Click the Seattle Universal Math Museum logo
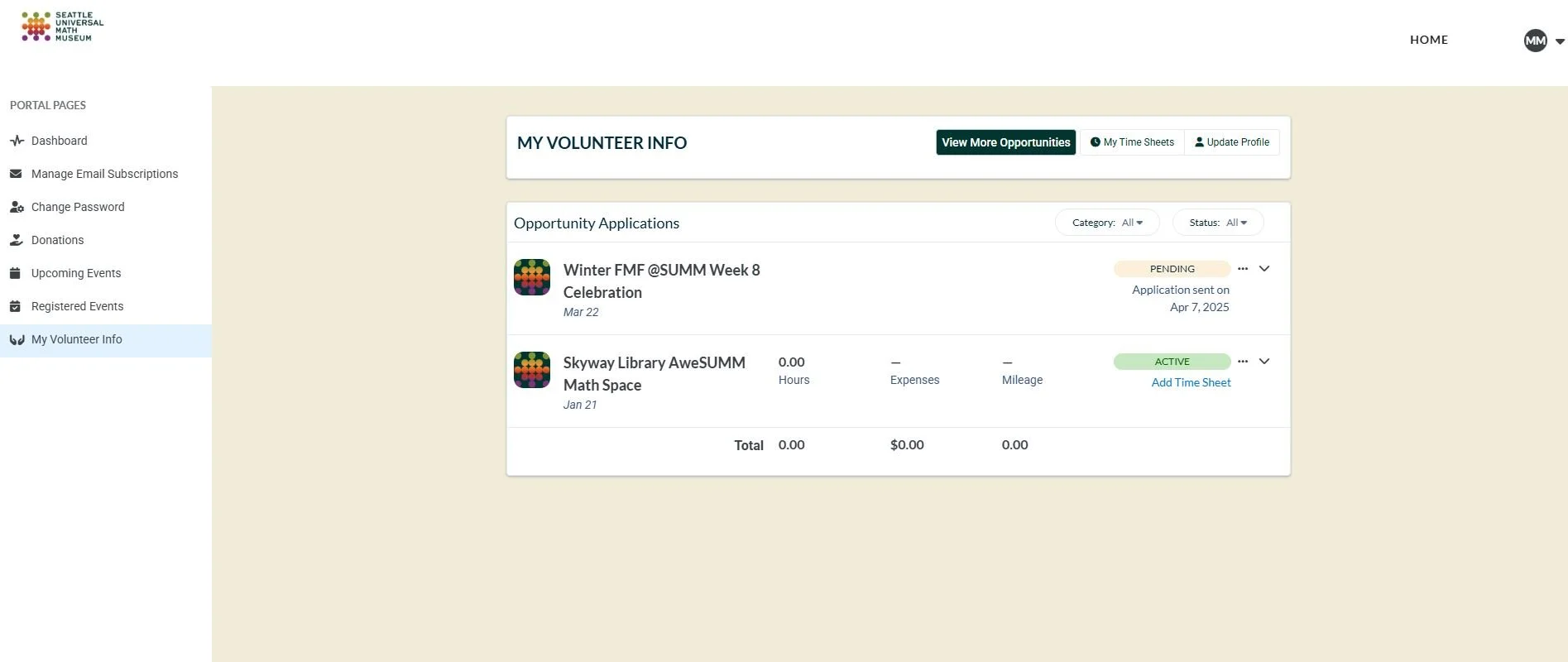1568x662 pixels. click(x=63, y=26)
